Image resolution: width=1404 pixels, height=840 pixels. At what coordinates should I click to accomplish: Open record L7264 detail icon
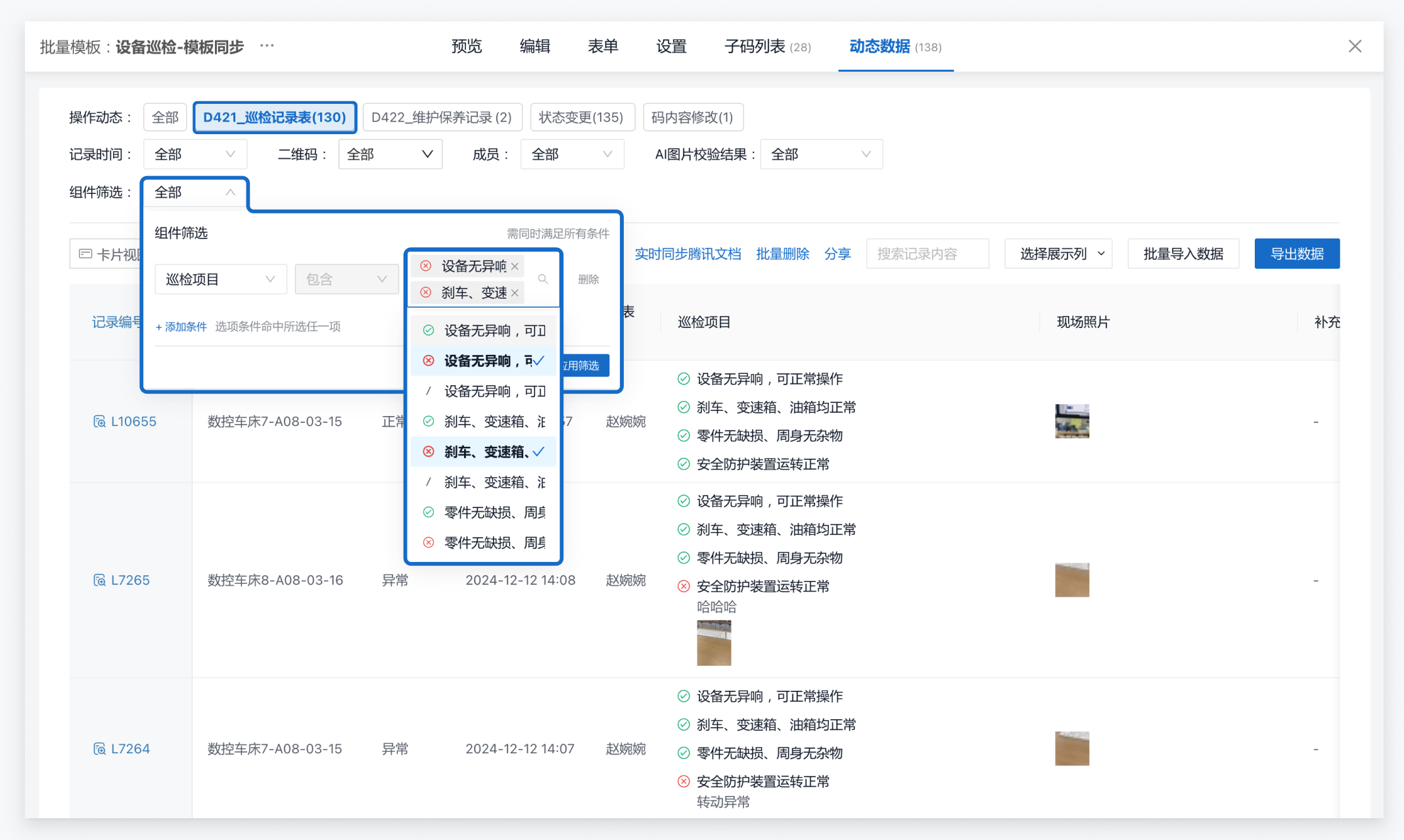(x=99, y=749)
